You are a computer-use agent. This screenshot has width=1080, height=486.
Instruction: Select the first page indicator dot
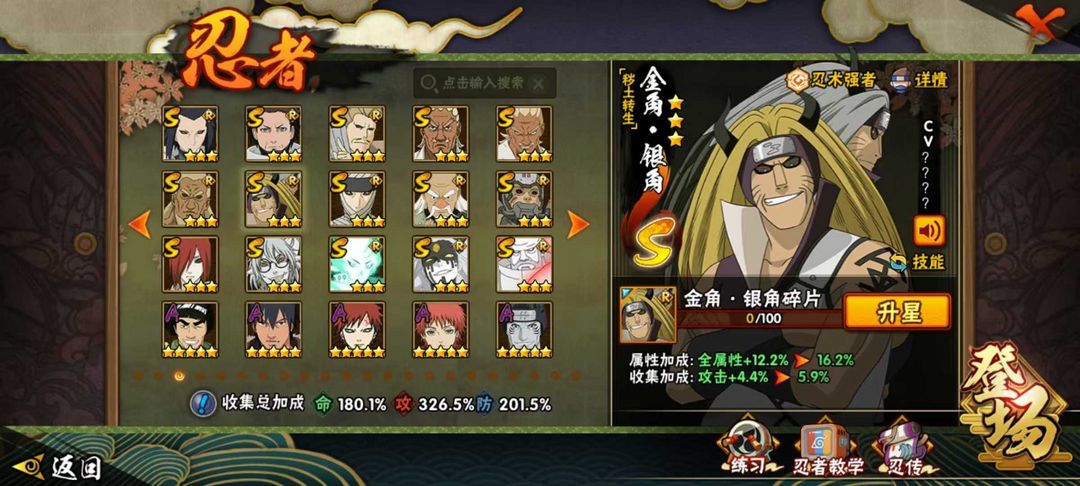137,376
